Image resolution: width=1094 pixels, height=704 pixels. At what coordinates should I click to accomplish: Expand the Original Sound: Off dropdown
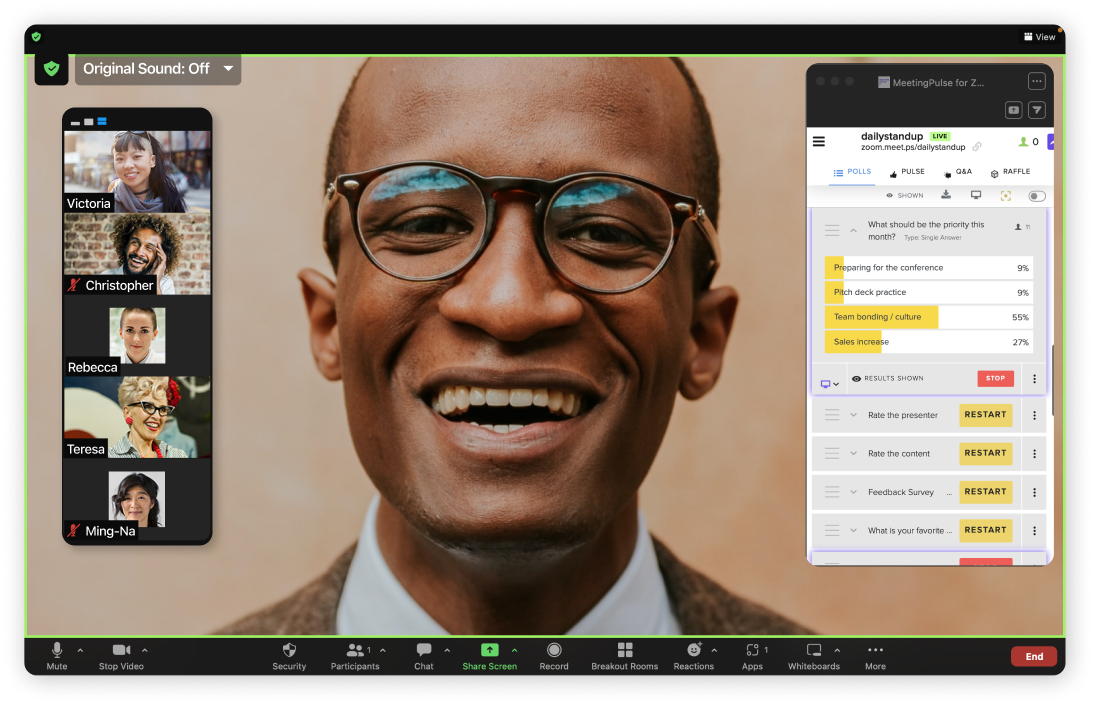click(x=228, y=69)
